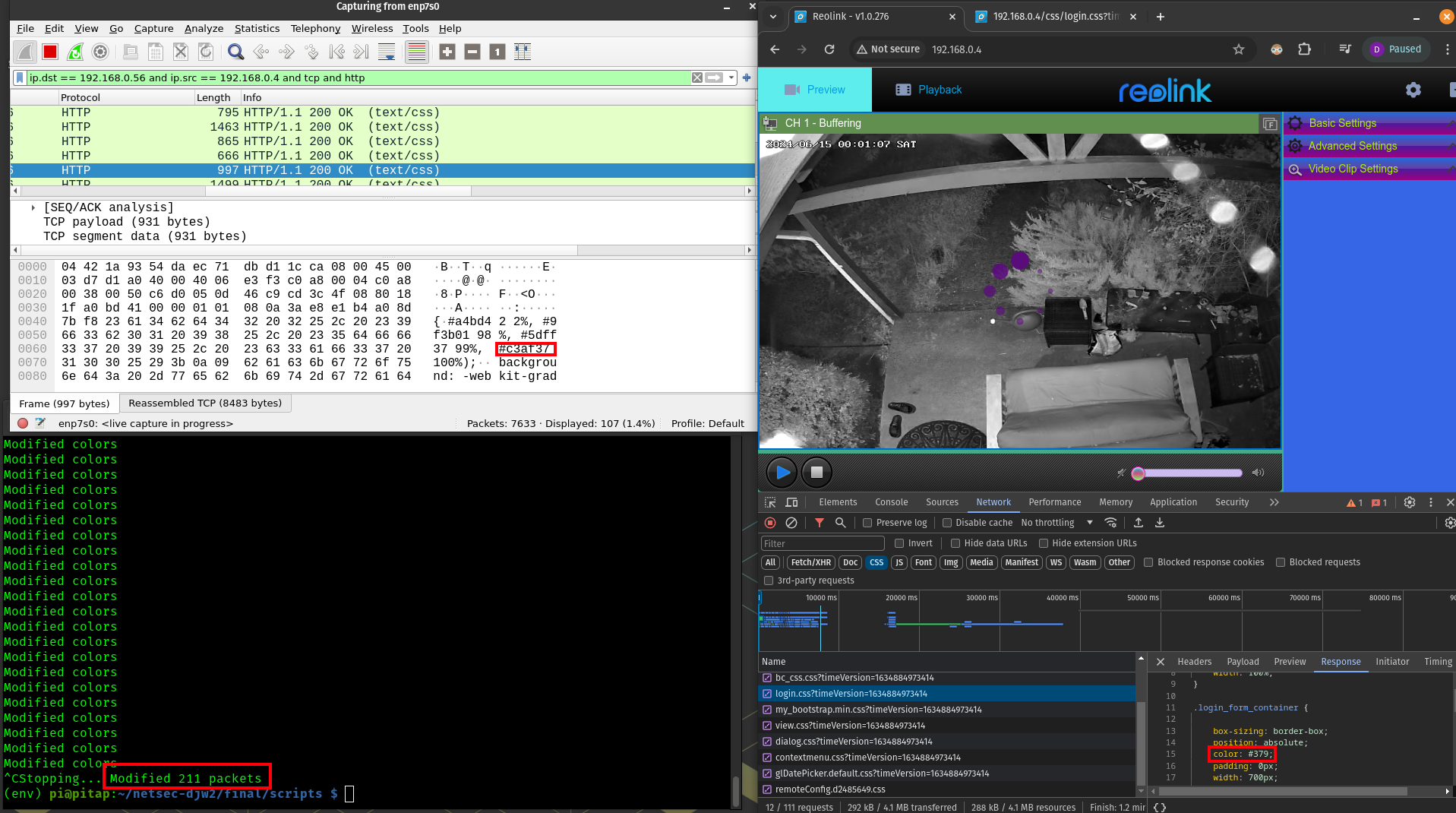Open the No throttling dropdown

1056,523
